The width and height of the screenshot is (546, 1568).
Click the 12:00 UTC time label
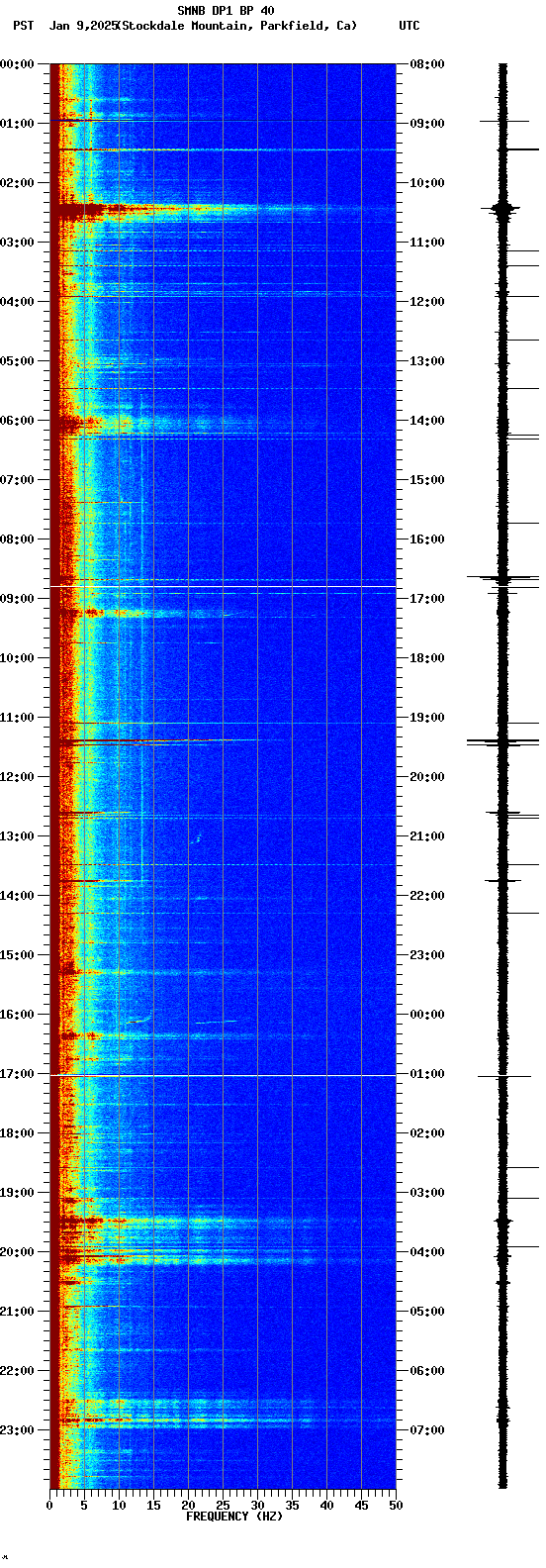pyautogui.click(x=427, y=302)
